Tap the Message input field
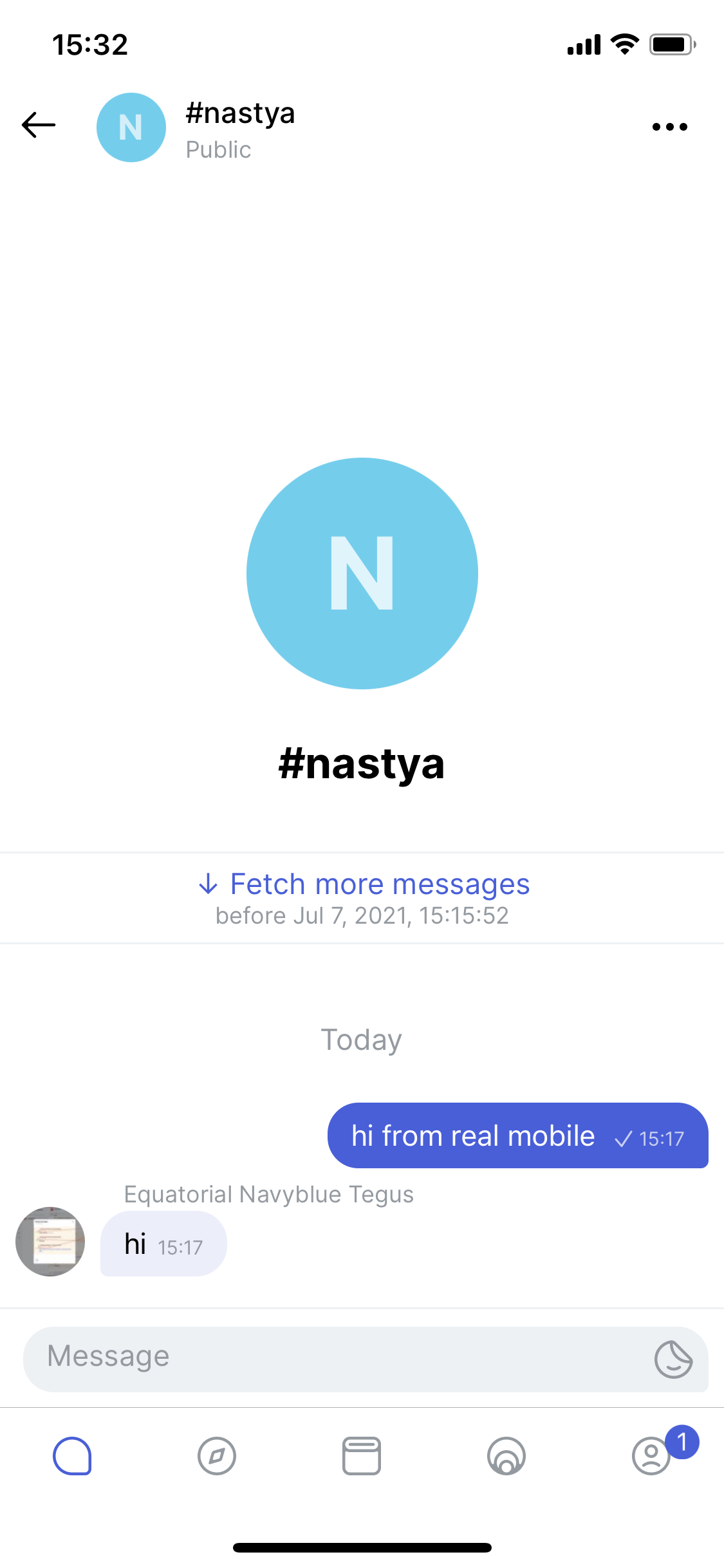Viewport: 724px width, 1568px height. (x=366, y=1359)
